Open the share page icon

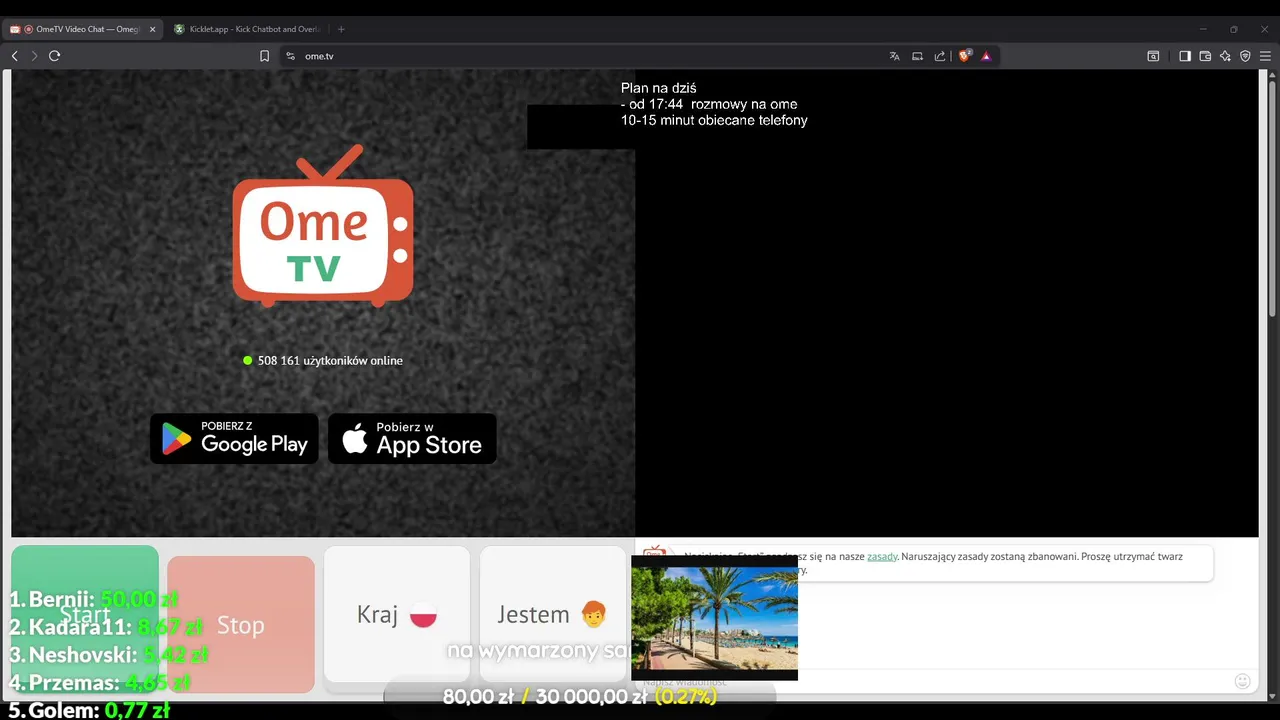pyautogui.click(x=940, y=56)
